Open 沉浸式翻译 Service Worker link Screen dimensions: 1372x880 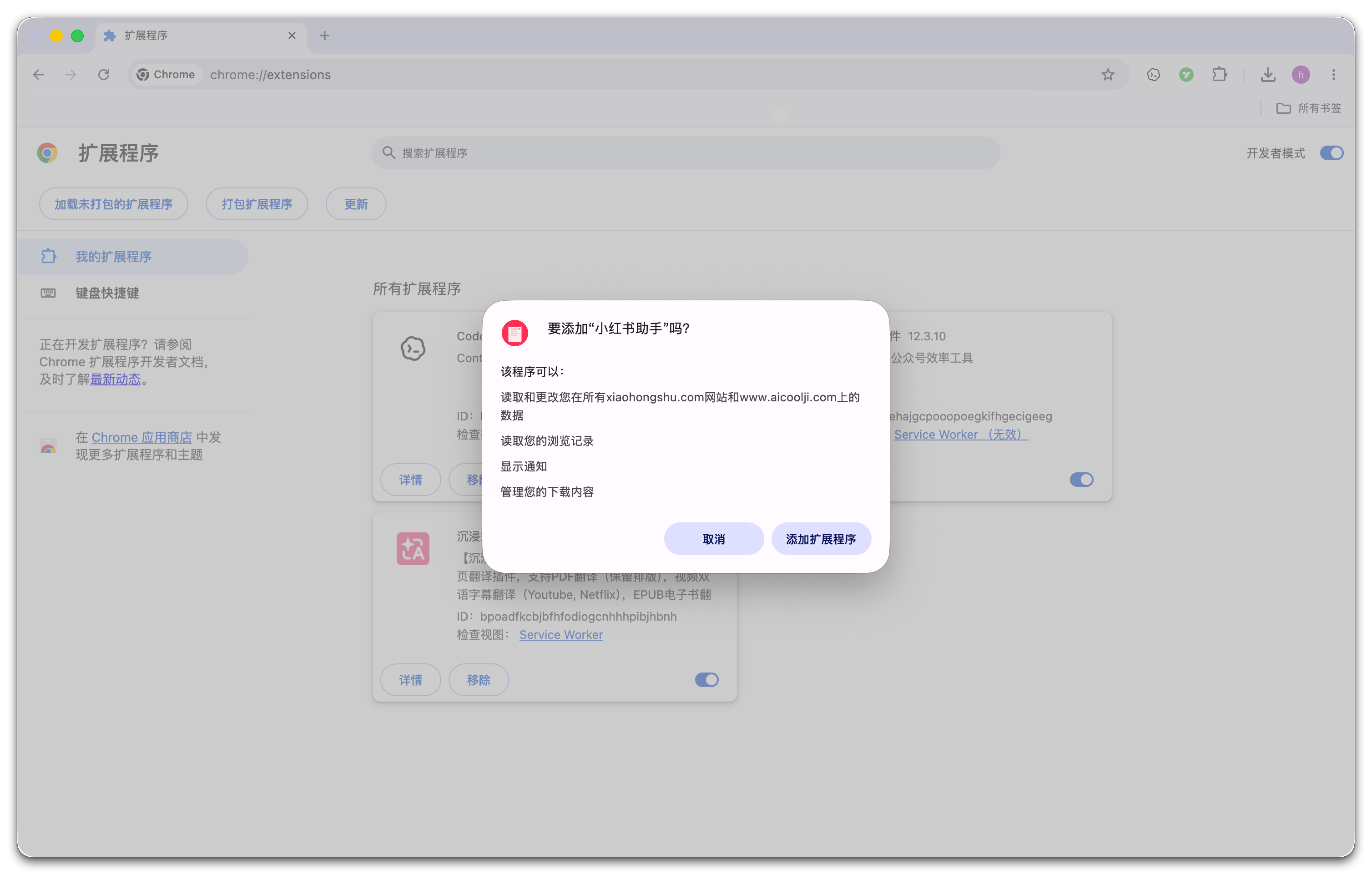[560, 634]
